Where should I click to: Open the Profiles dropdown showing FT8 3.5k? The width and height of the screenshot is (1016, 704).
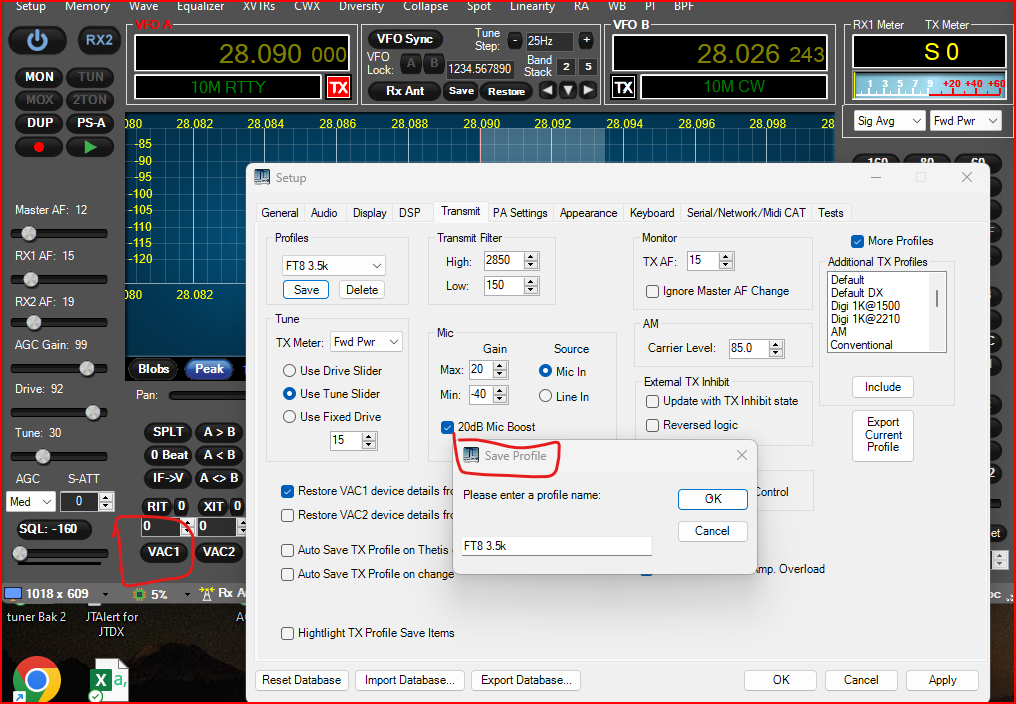tap(333, 266)
